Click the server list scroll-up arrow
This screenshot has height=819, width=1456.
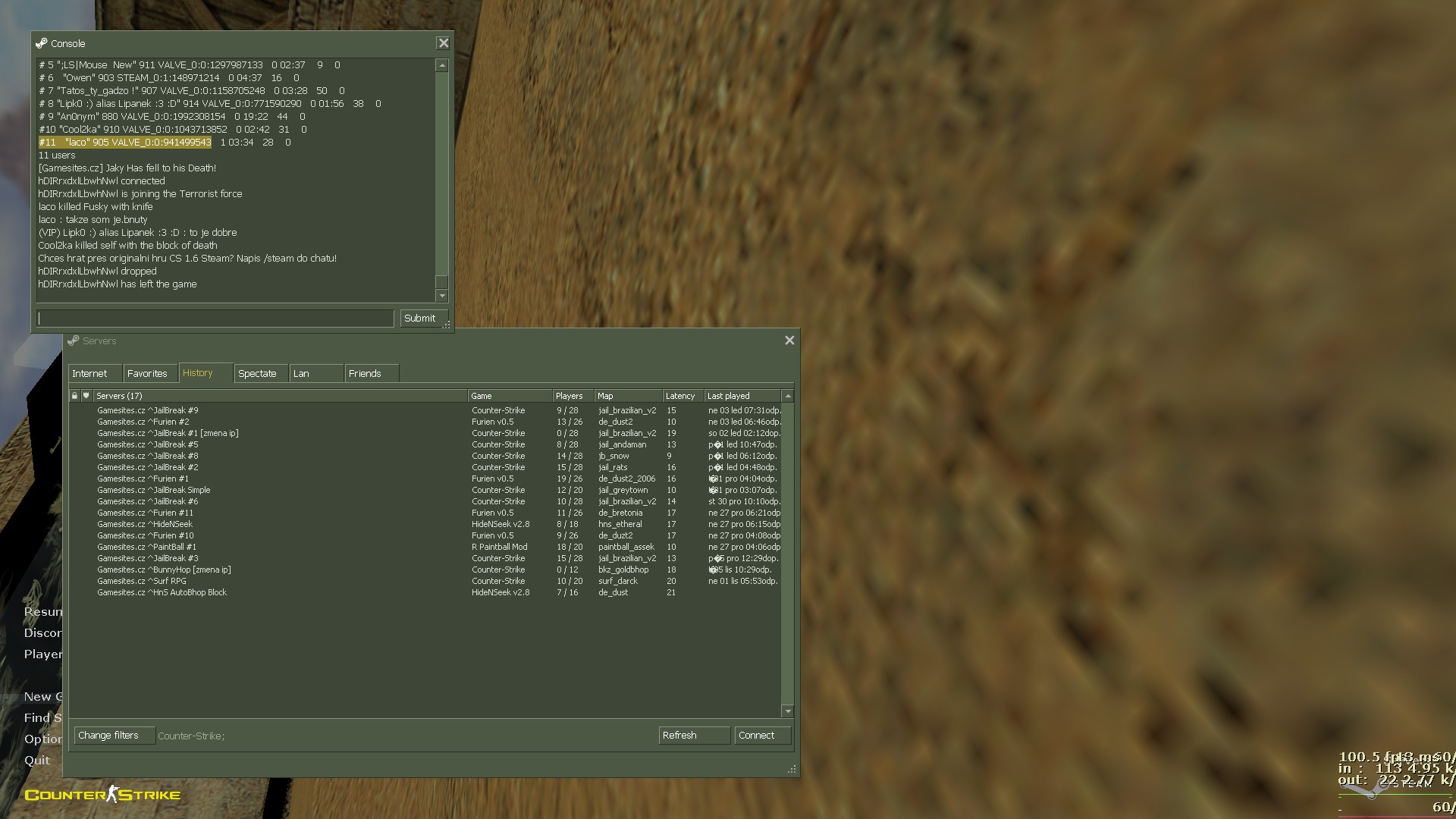point(788,396)
